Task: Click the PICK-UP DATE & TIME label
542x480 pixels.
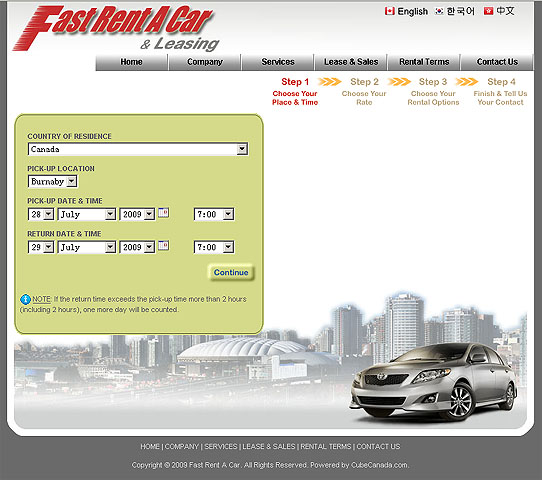Action: [x=65, y=201]
